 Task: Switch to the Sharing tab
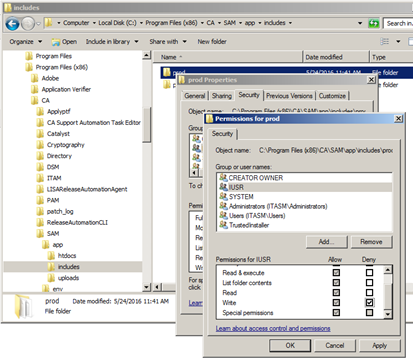tap(222, 96)
